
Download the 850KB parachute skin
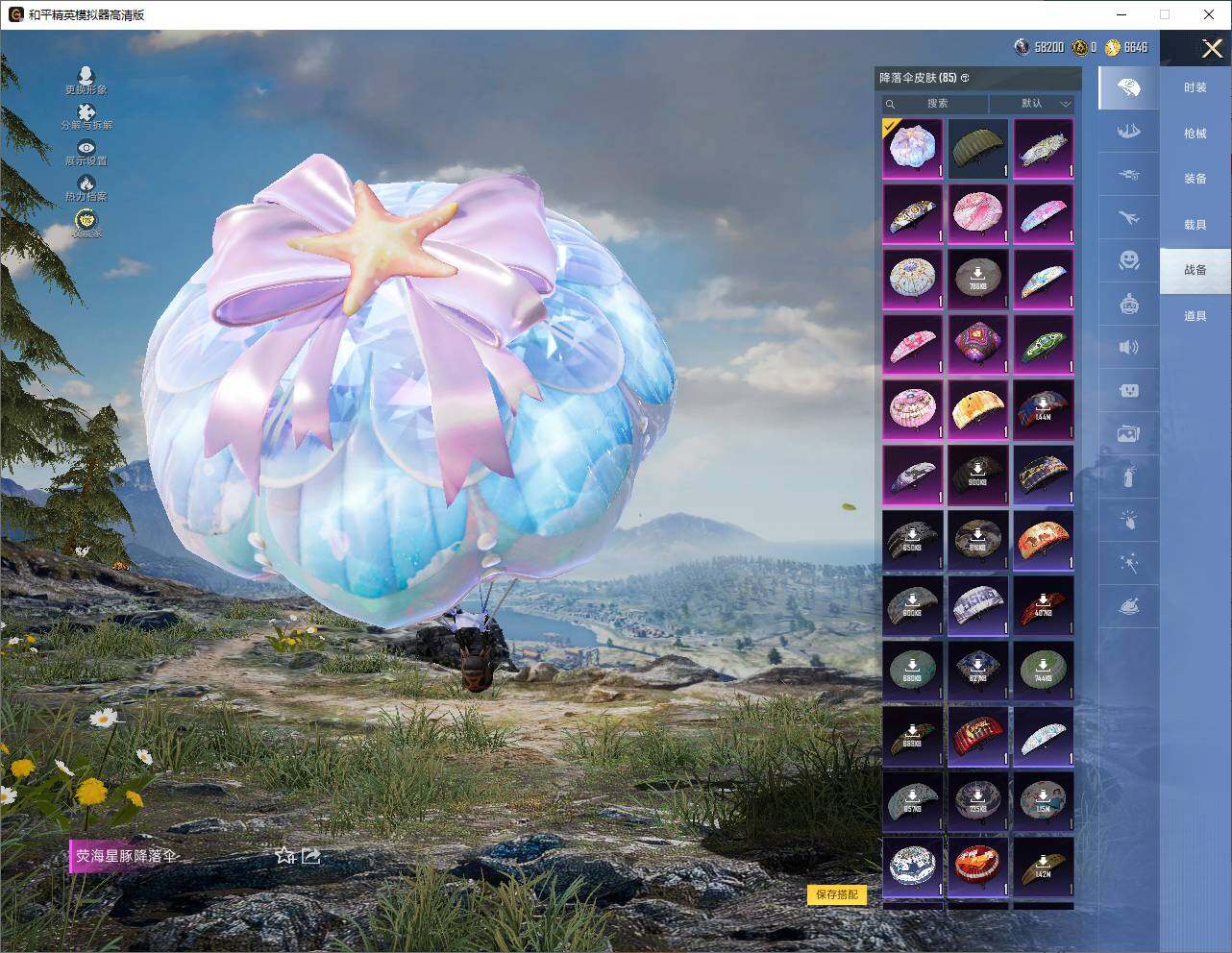913,540
